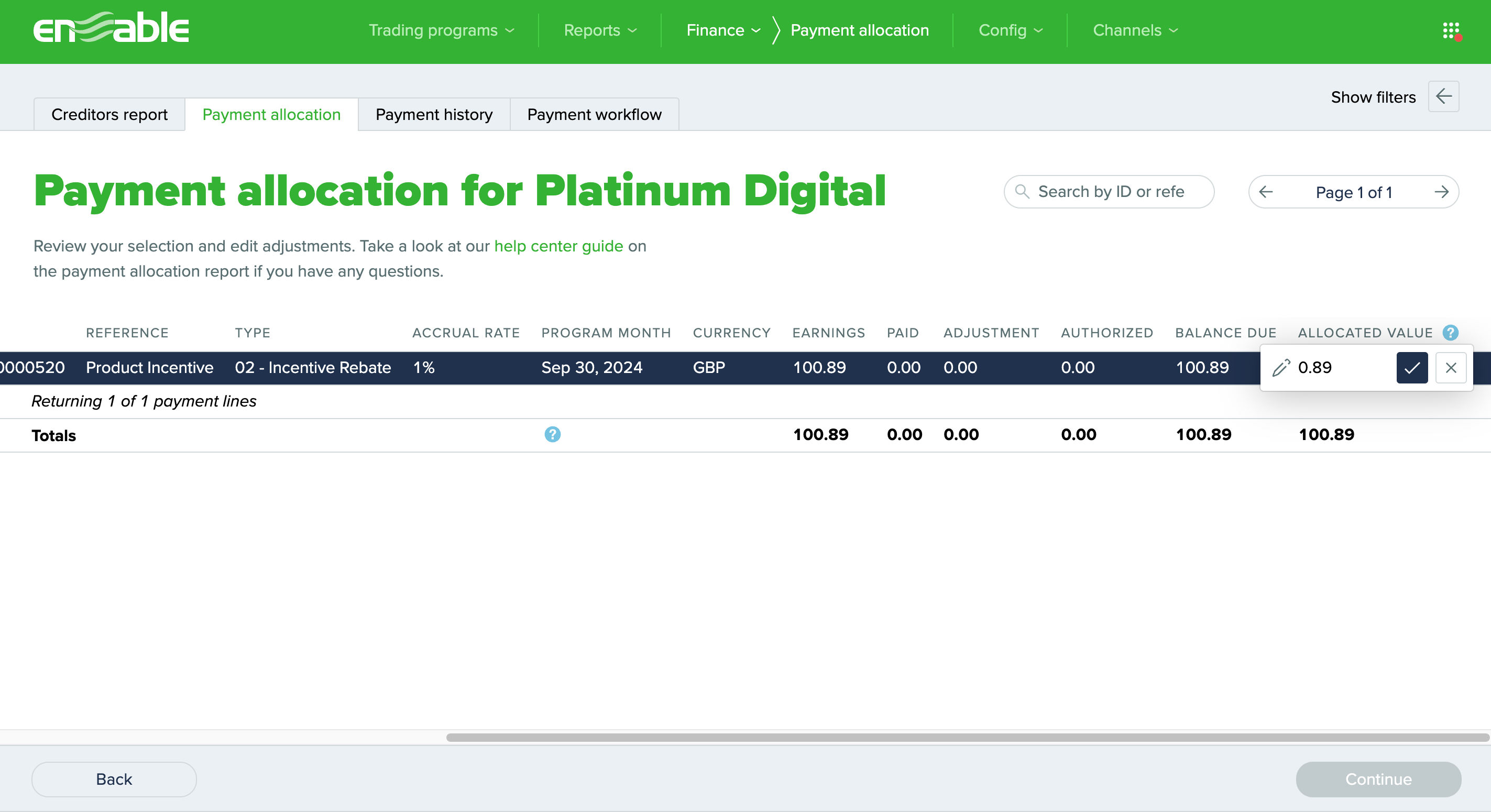The image size is (1491, 812).
Task: Click 02 - Incentive Rebate type cell
Action: coord(313,368)
